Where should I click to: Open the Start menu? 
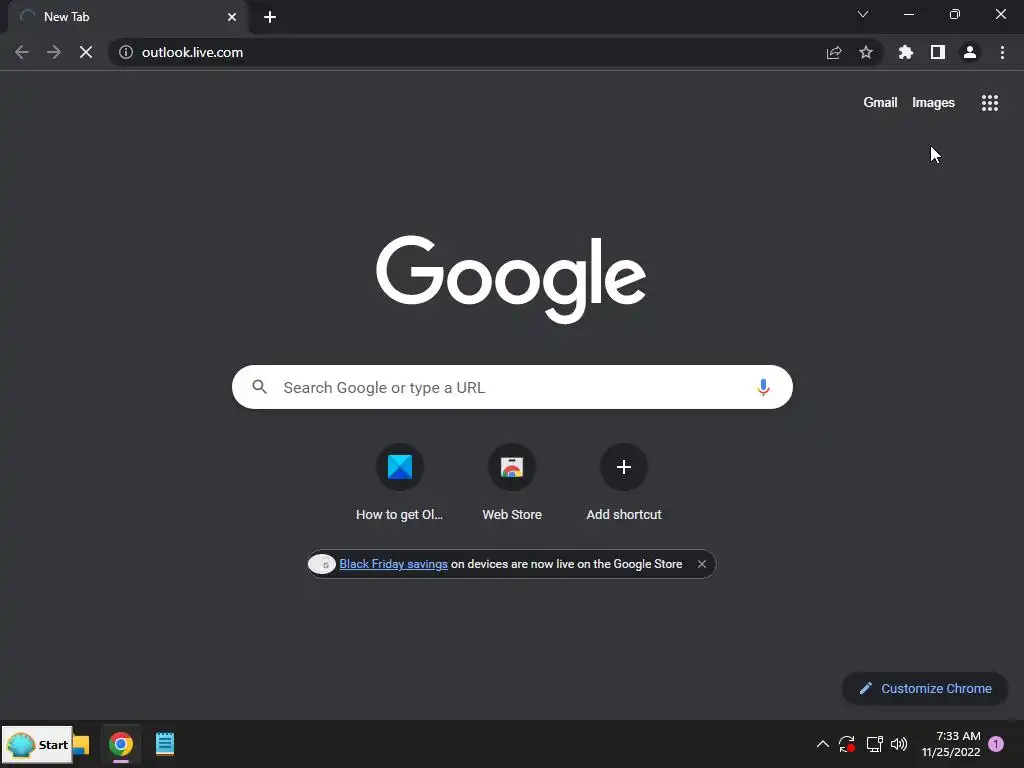pos(37,744)
